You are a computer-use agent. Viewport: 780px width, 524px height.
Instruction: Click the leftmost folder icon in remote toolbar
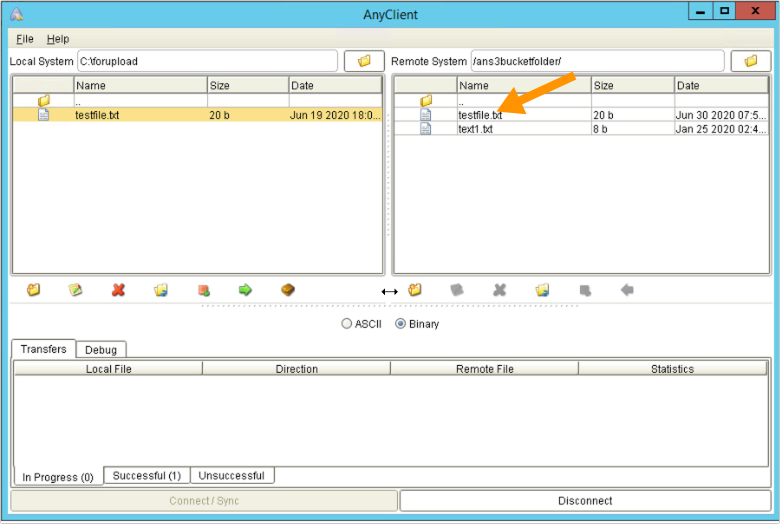tap(415, 290)
